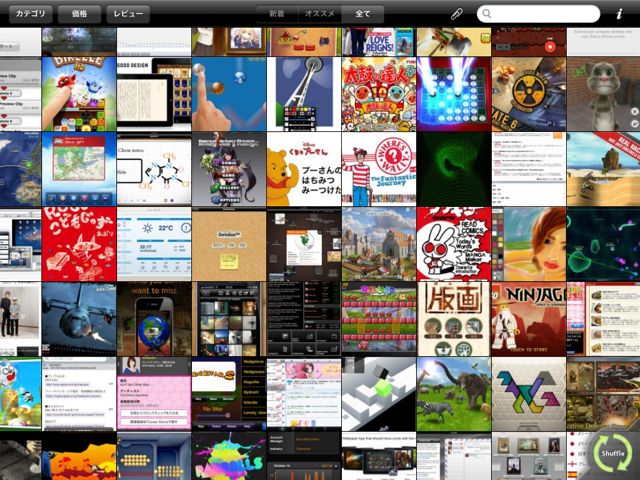Open the Taiko no Tatsujin app thumbnail
Screen dimensions: 640x480
click(x=379, y=94)
